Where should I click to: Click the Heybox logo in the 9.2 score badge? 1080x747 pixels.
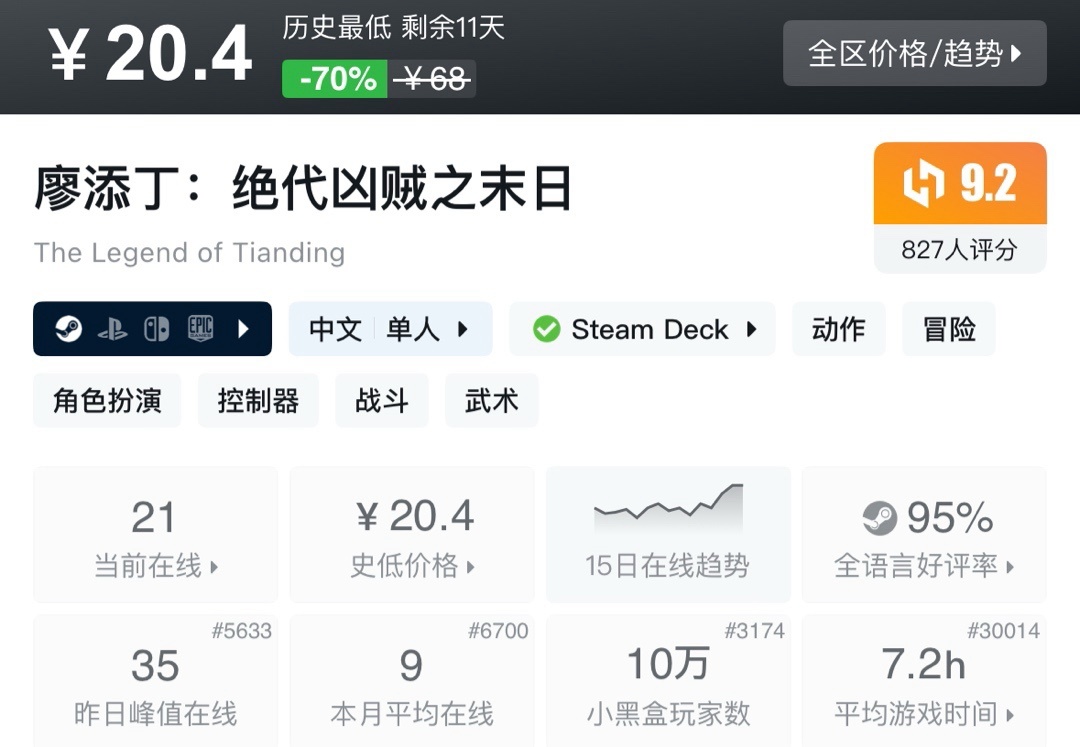924,185
